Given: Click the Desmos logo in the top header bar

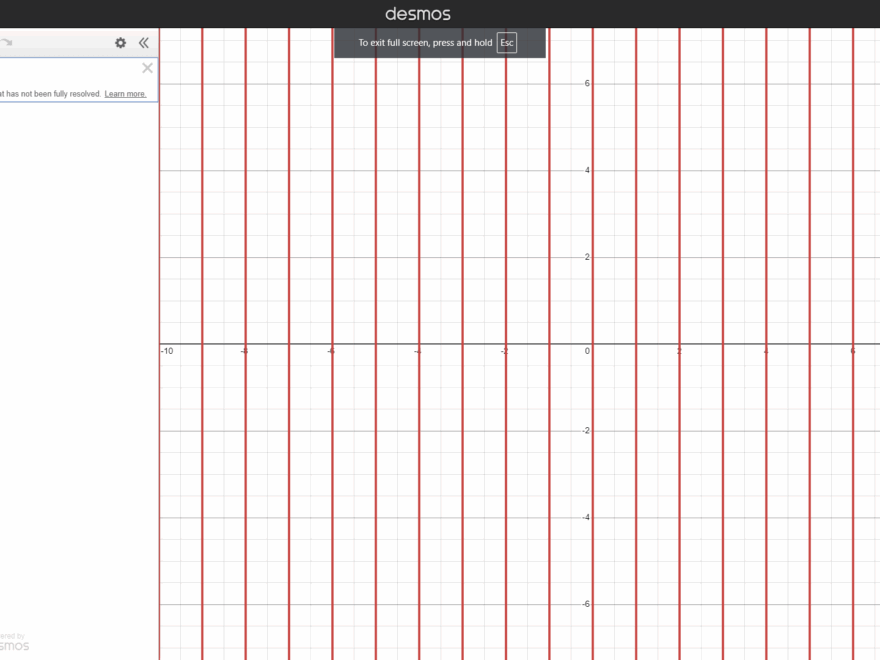Looking at the screenshot, I should coord(420,13).
